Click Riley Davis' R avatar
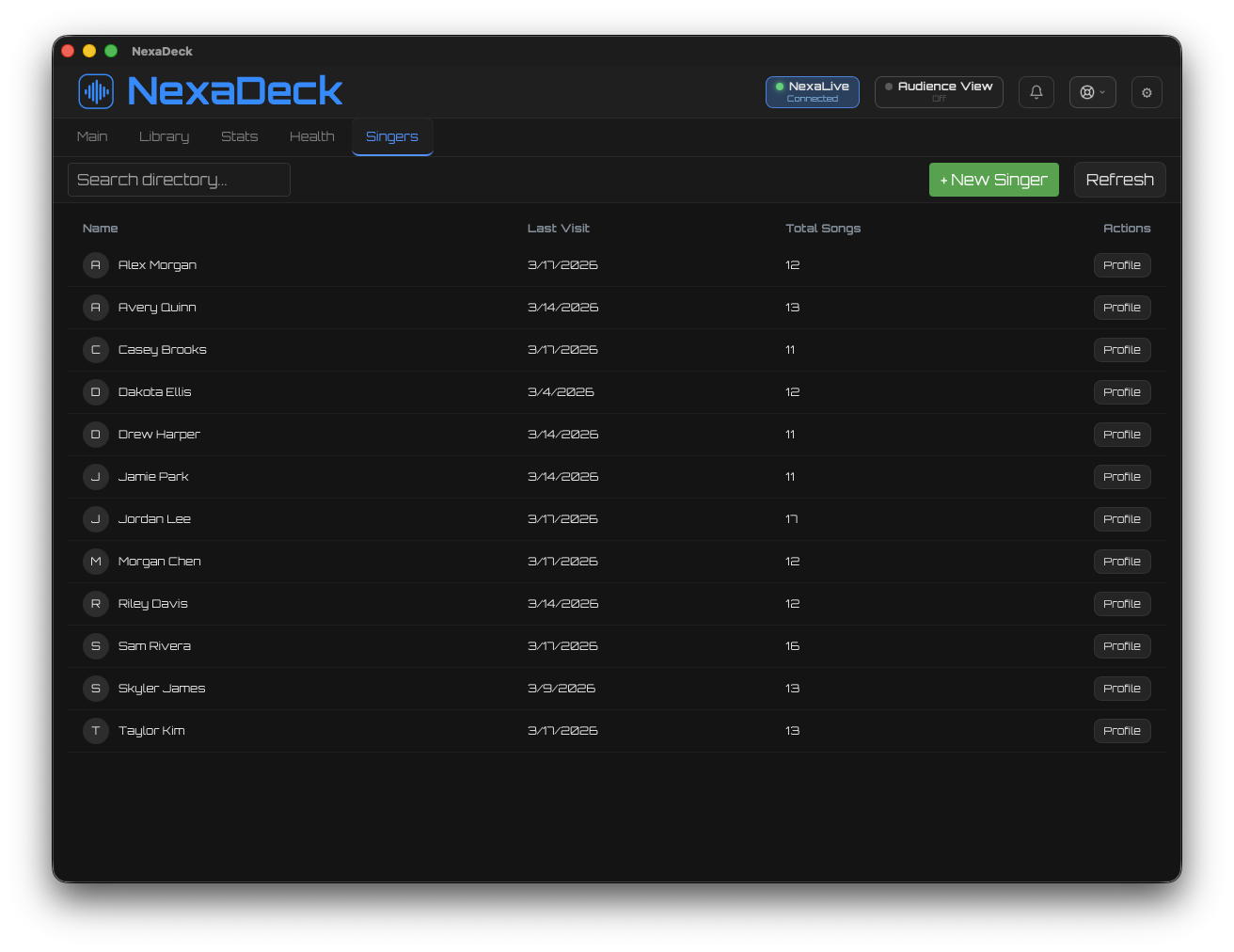The height and width of the screenshot is (952, 1234). coord(95,604)
